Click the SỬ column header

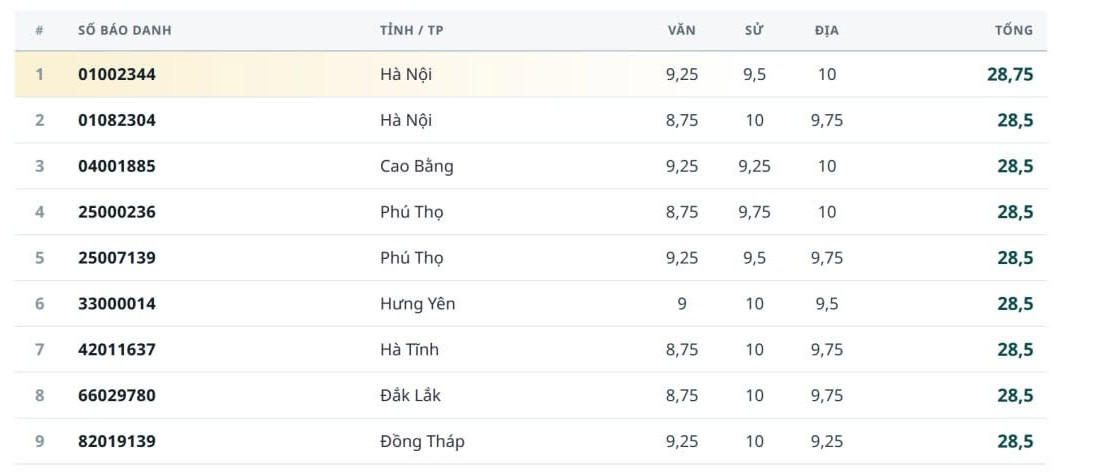[x=754, y=31]
